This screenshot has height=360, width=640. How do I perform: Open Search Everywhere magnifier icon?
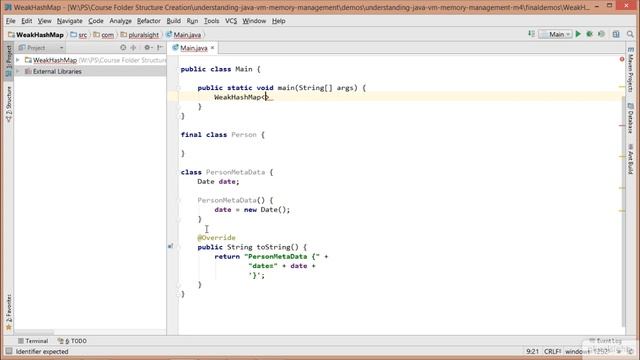tap(630, 34)
